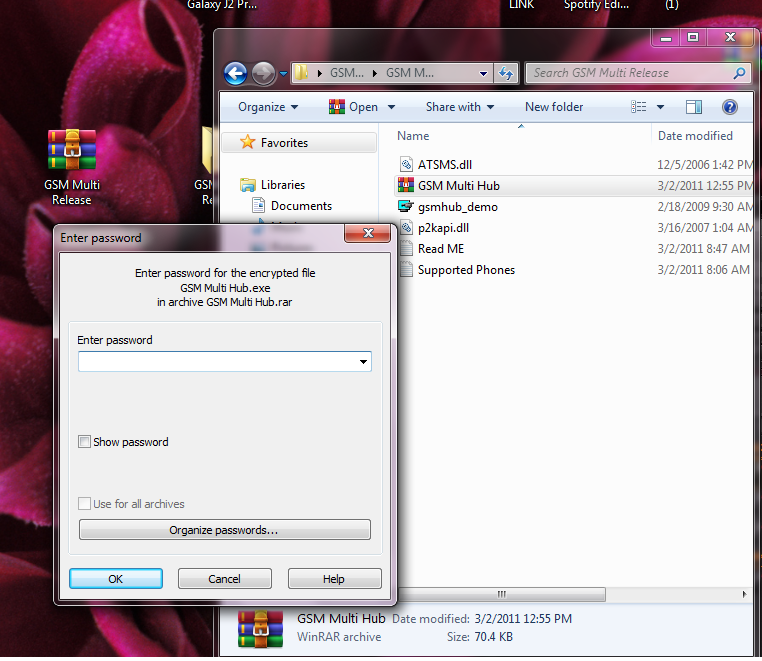Click the 2/18/2009 9:30 AM date cell
Viewport: 762px width, 661px height.
[x=704, y=207]
